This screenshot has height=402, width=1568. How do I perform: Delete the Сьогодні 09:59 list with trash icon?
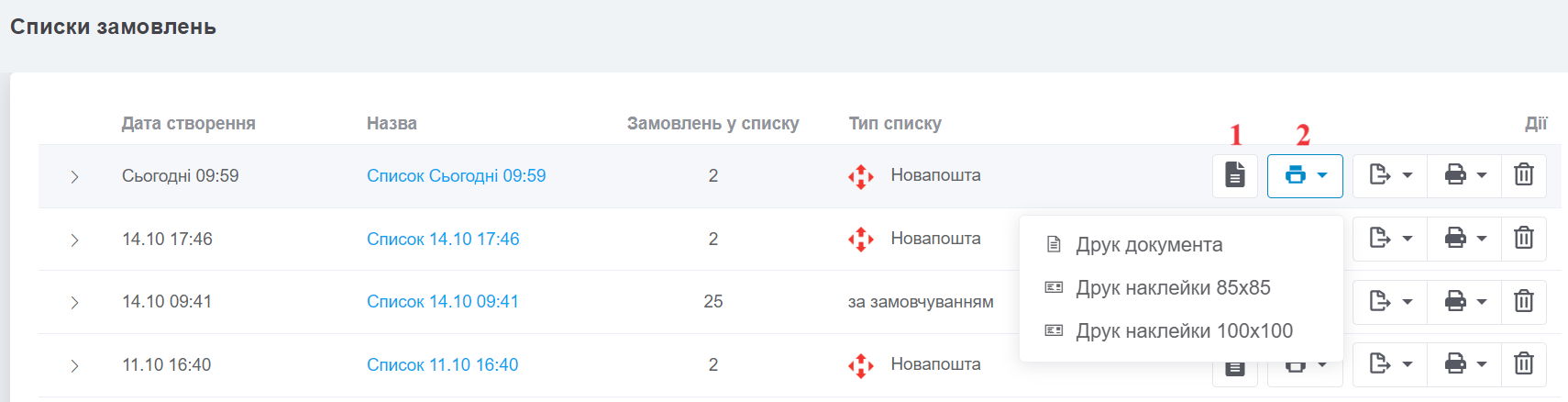1524,174
